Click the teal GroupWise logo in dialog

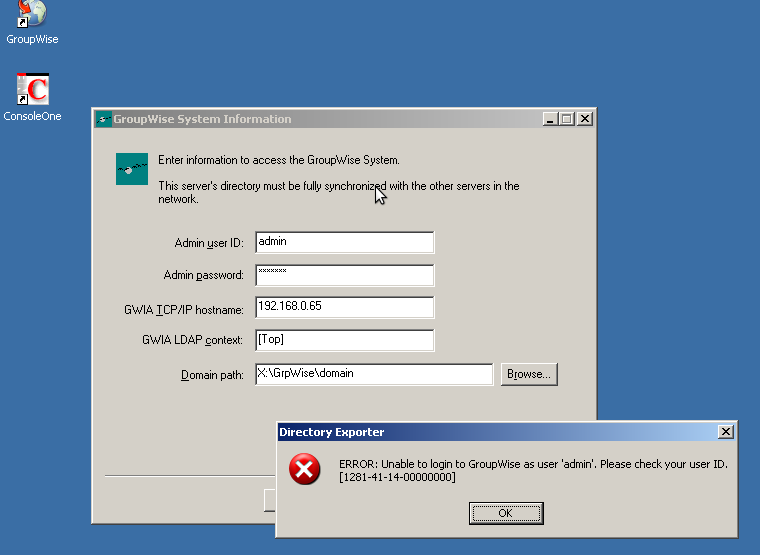pyautogui.click(x=132, y=169)
